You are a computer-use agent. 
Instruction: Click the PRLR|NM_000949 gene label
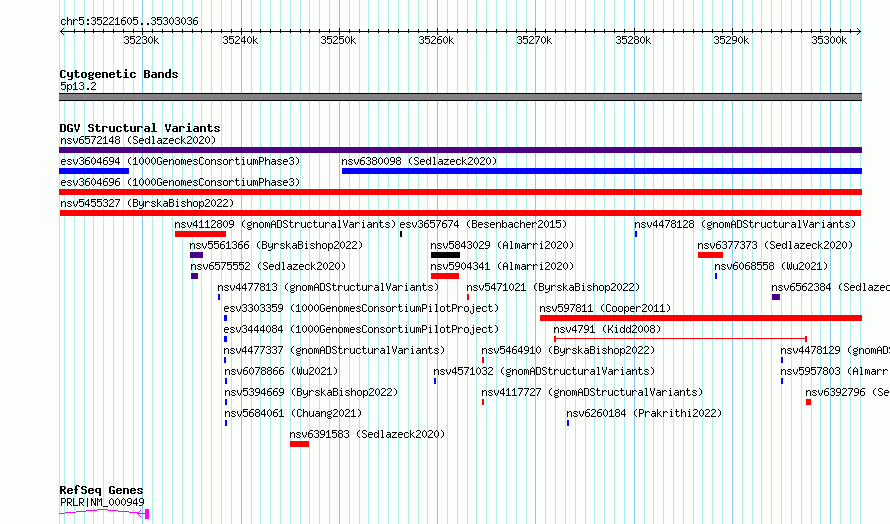point(102,502)
